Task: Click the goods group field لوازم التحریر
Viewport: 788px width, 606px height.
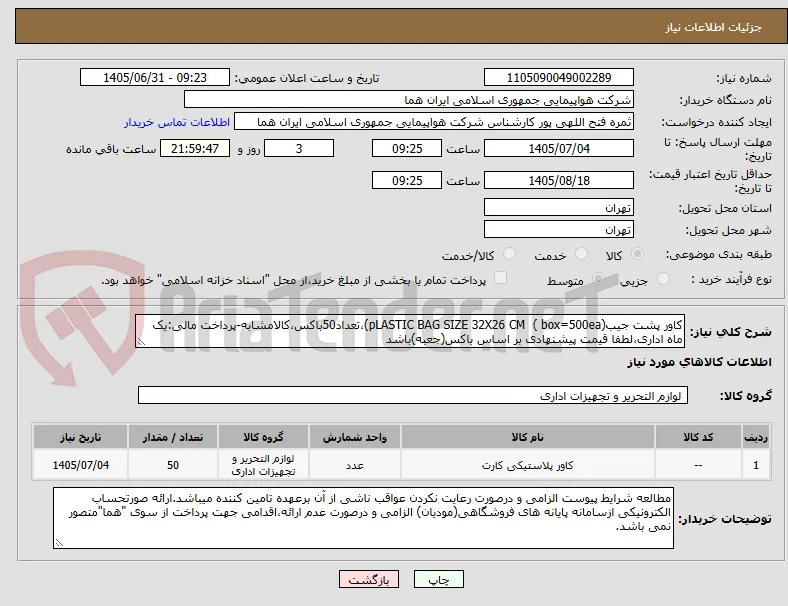Action: (413, 395)
